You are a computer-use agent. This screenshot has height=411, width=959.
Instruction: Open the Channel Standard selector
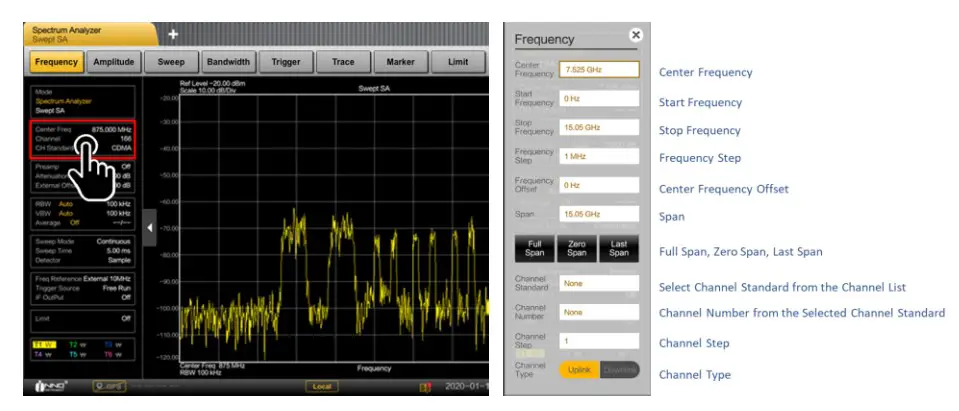click(x=599, y=283)
